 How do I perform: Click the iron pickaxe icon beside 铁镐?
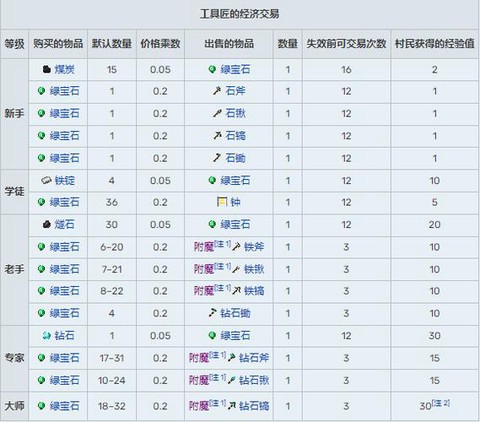[236, 291]
